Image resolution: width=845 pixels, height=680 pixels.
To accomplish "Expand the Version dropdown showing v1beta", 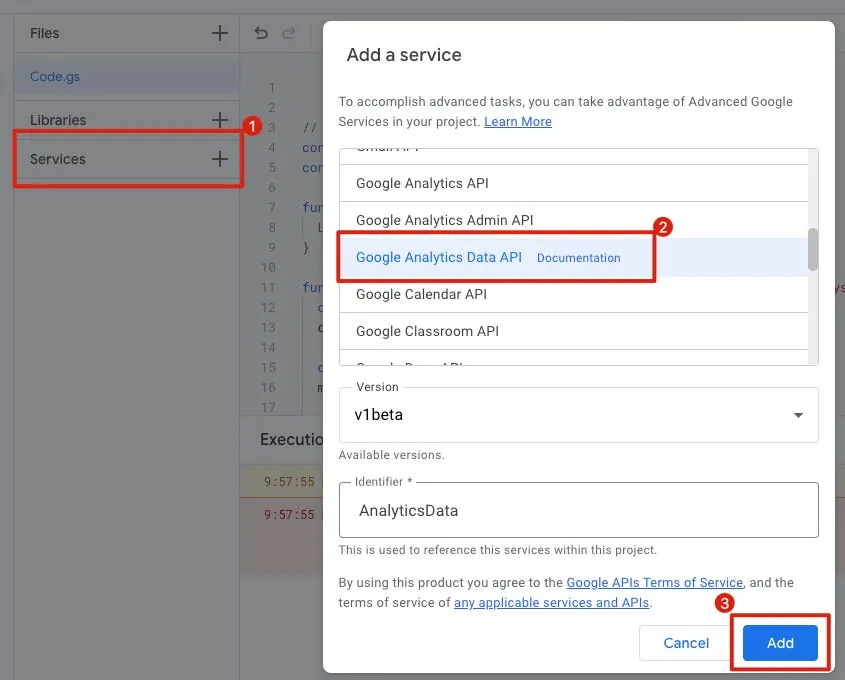I will pos(578,415).
